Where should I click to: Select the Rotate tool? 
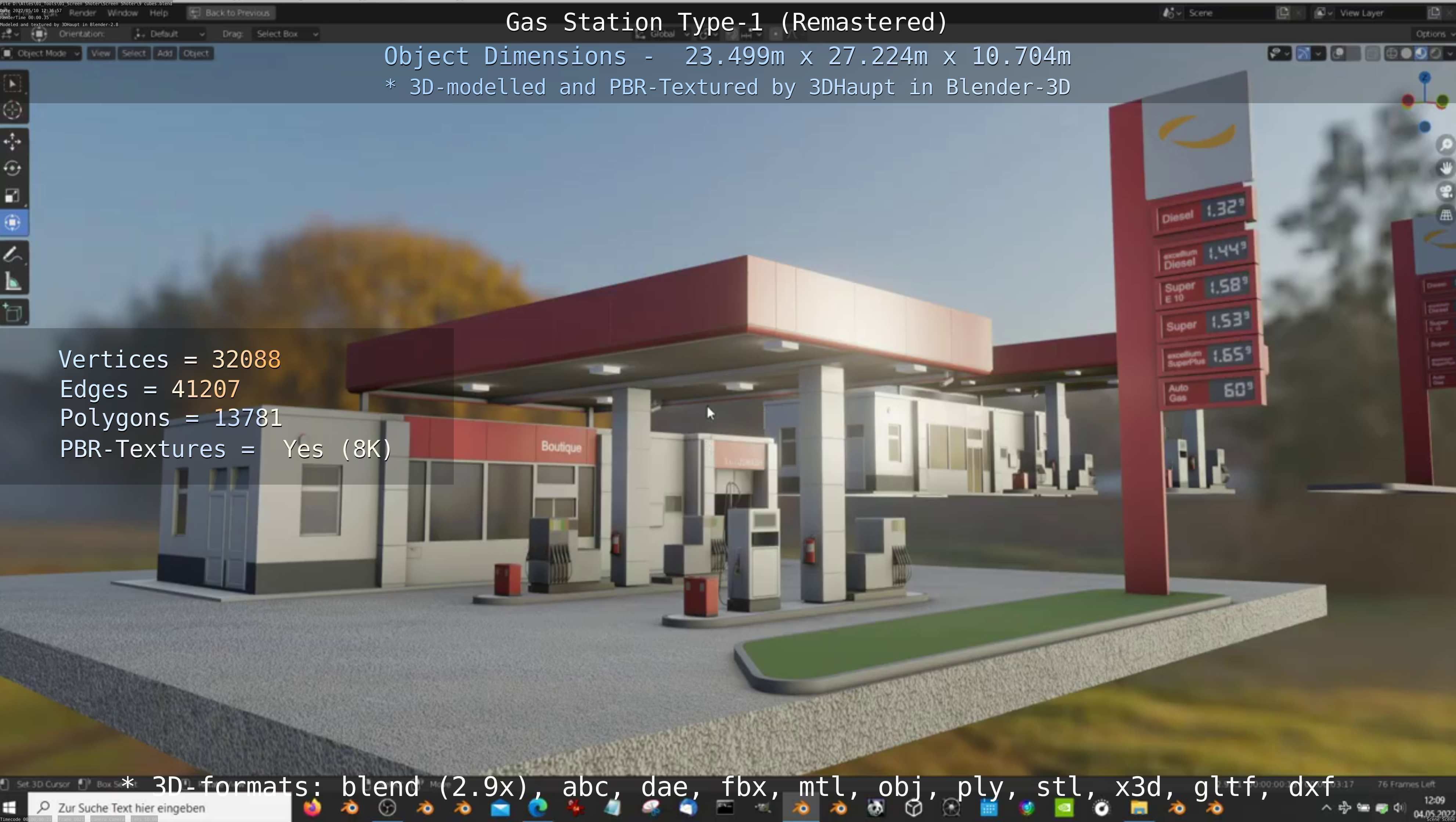(12, 169)
